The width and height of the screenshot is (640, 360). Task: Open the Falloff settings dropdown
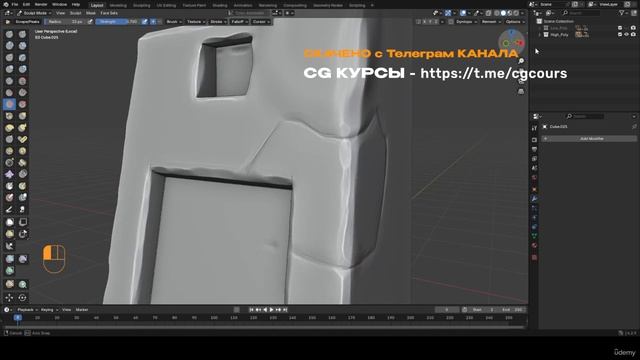pyautogui.click(x=240, y=22)
